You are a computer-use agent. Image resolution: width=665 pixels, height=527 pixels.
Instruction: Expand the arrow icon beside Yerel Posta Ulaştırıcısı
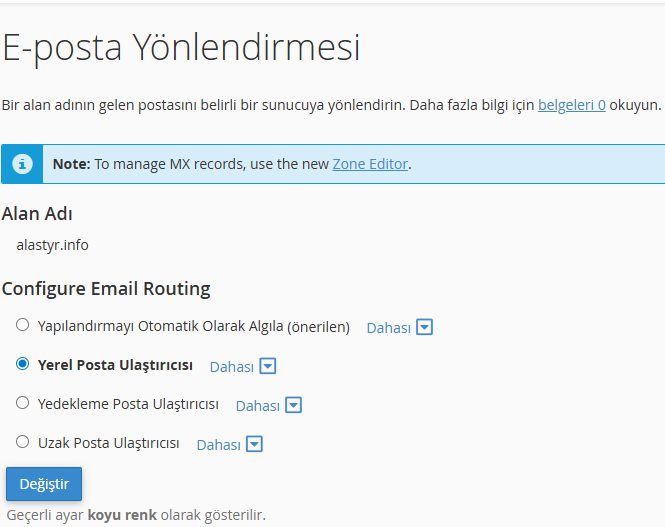(267, 366)
